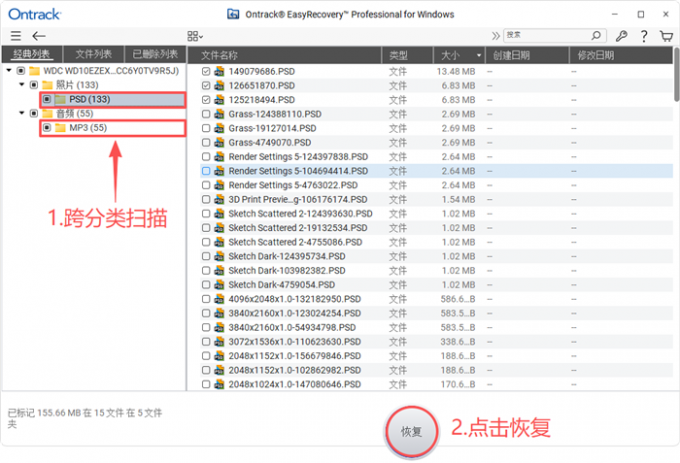Sort by 文件名称 column header
The height and width of the screenshot is (463, 680).
point(284,55)
